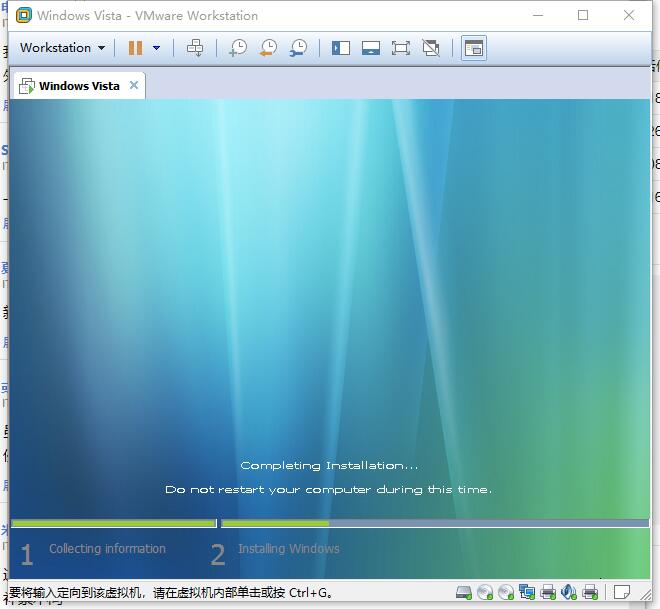The width and height of the screenshot is (660, 609).
Task: Click the Installing Windows progress bar
Action: pyautogui.click(x=435, y=523)
